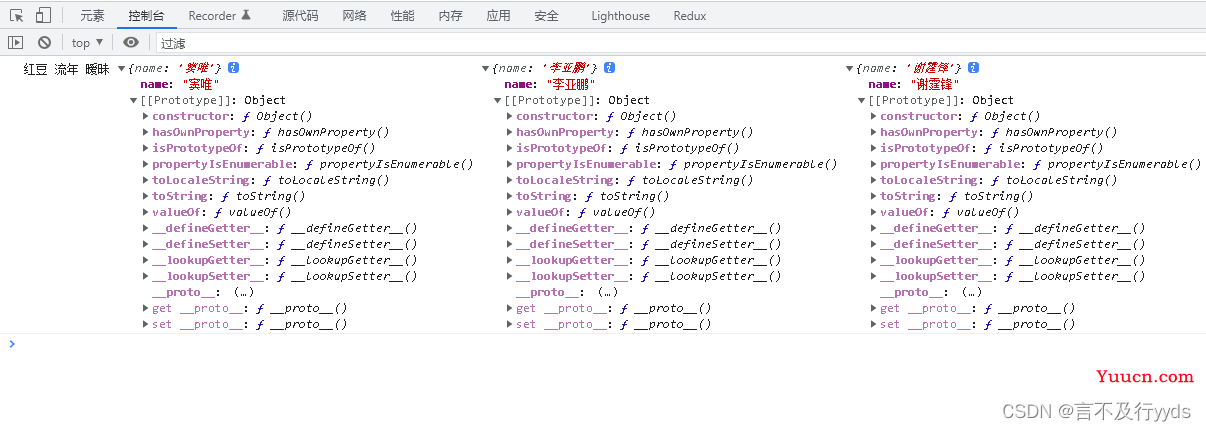This screenshot has height=431, width=1206.
Task: Expand get __proto__ in the 谢霆锋 object
Action: 874,308
